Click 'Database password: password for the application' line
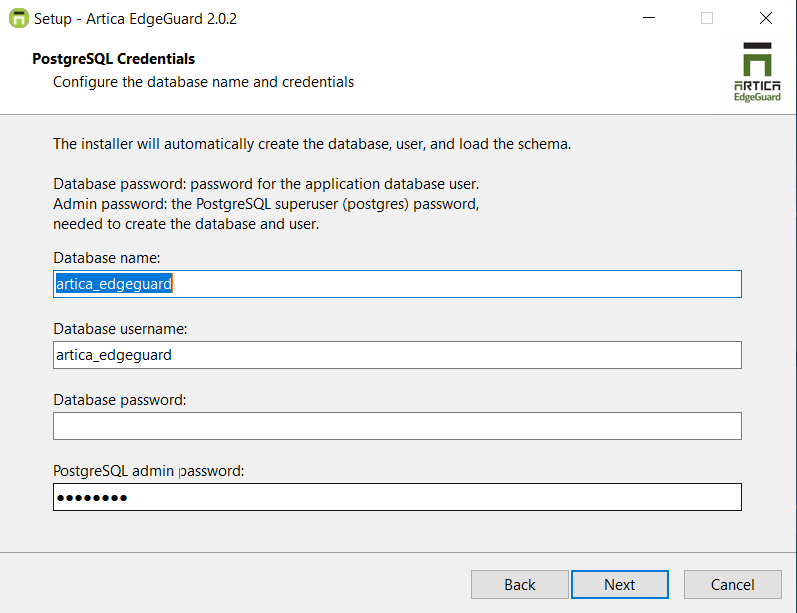This screenshot has height=613, width=797. [x=266, y=184]
